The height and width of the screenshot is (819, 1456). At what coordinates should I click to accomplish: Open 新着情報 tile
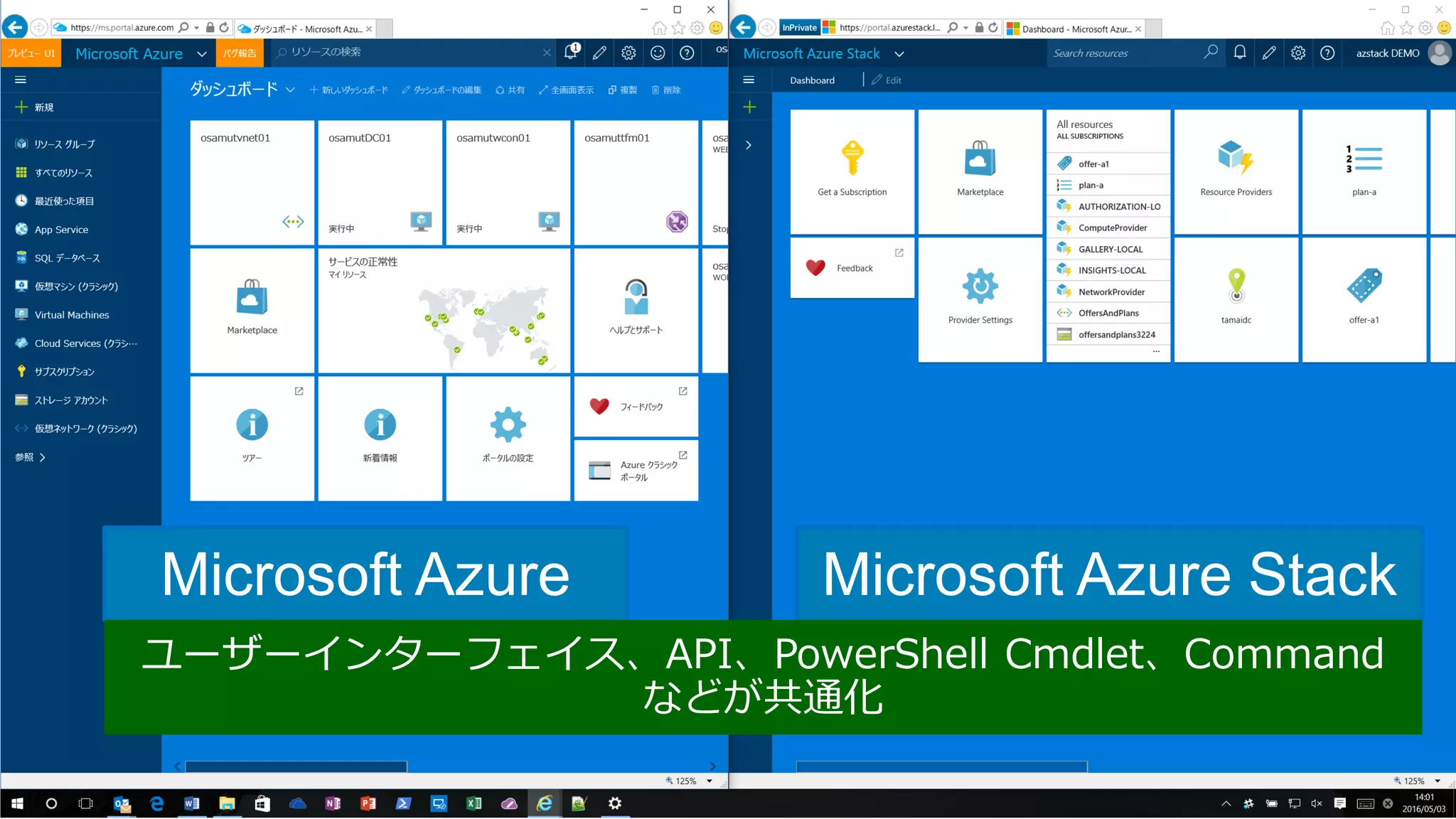(x=380, y=438)
